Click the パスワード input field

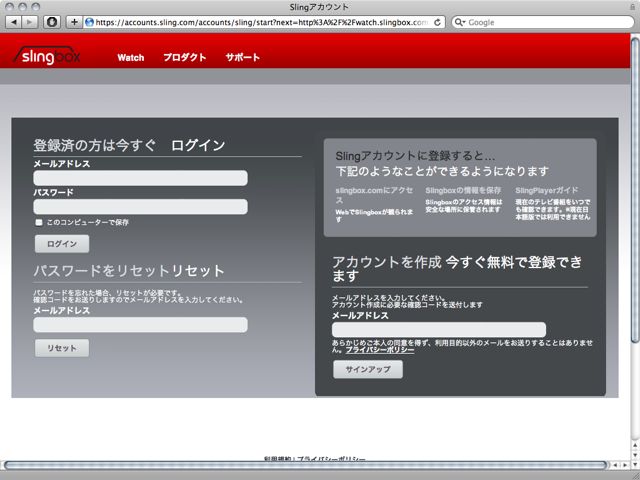(140, 207)
